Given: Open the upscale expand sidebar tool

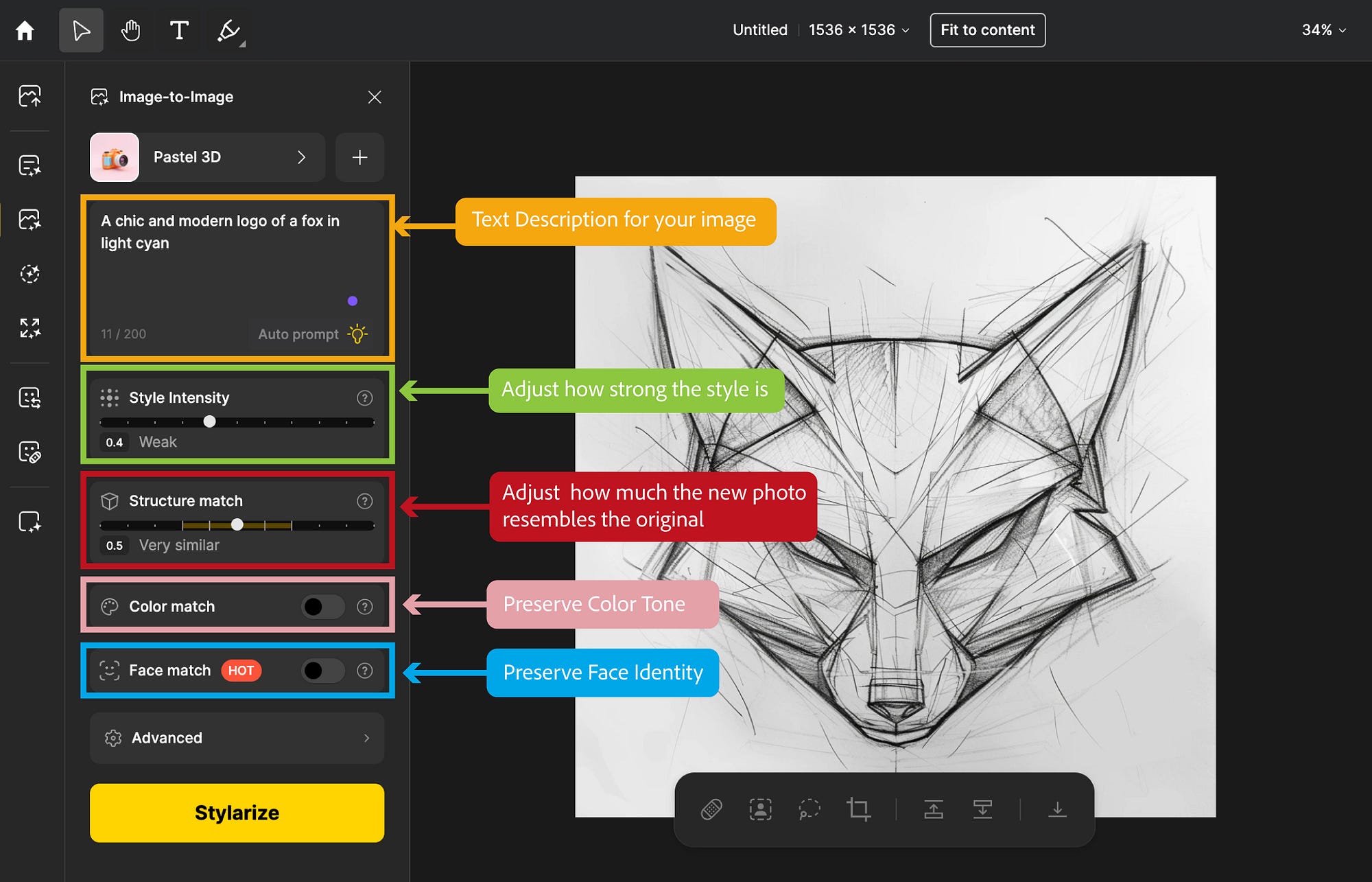Looking at the screenshot, I should (29, 328).
